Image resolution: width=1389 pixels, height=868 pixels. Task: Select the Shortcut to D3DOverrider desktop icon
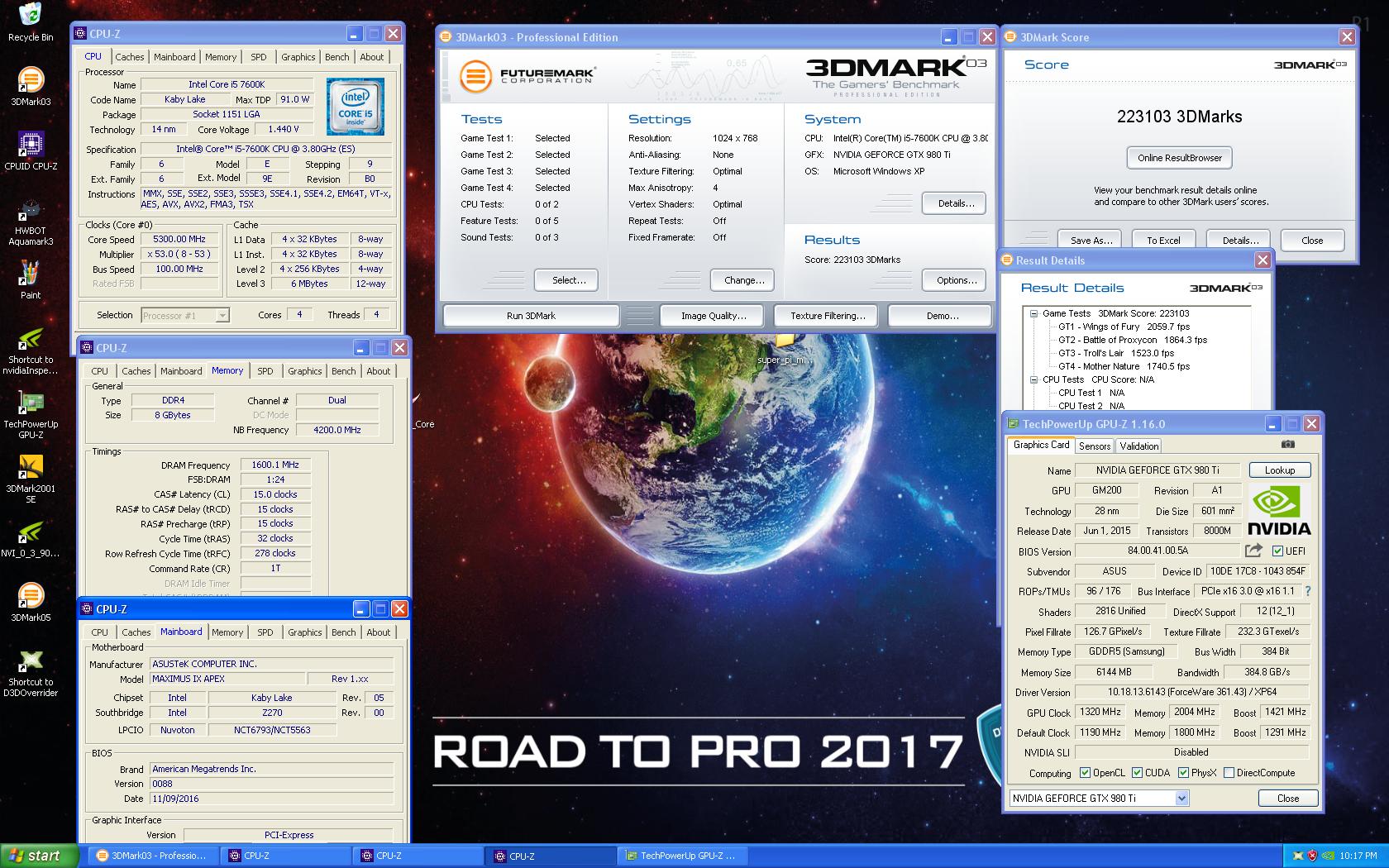[31, 675]
